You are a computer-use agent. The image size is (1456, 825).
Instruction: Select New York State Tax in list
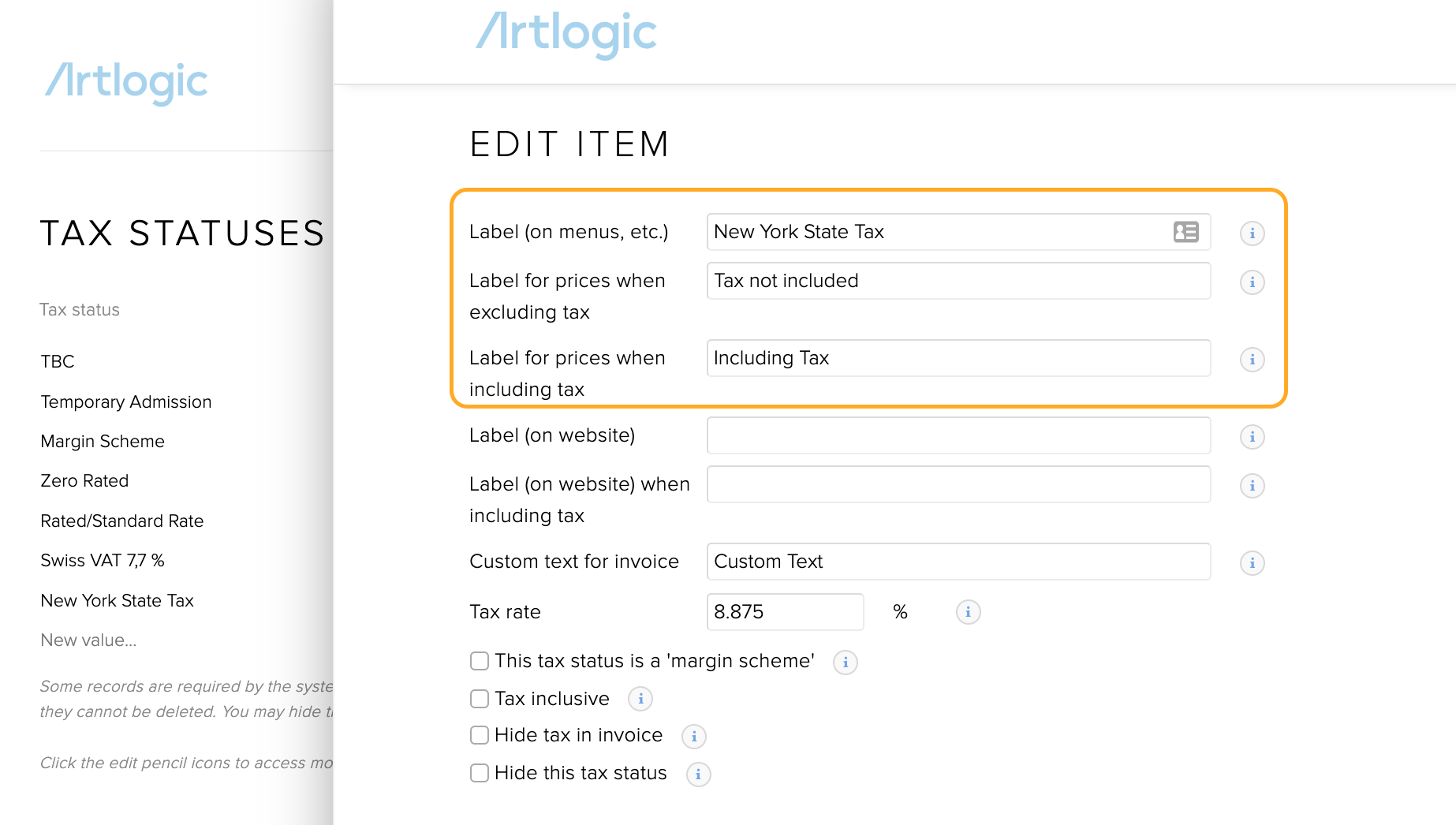117,601
